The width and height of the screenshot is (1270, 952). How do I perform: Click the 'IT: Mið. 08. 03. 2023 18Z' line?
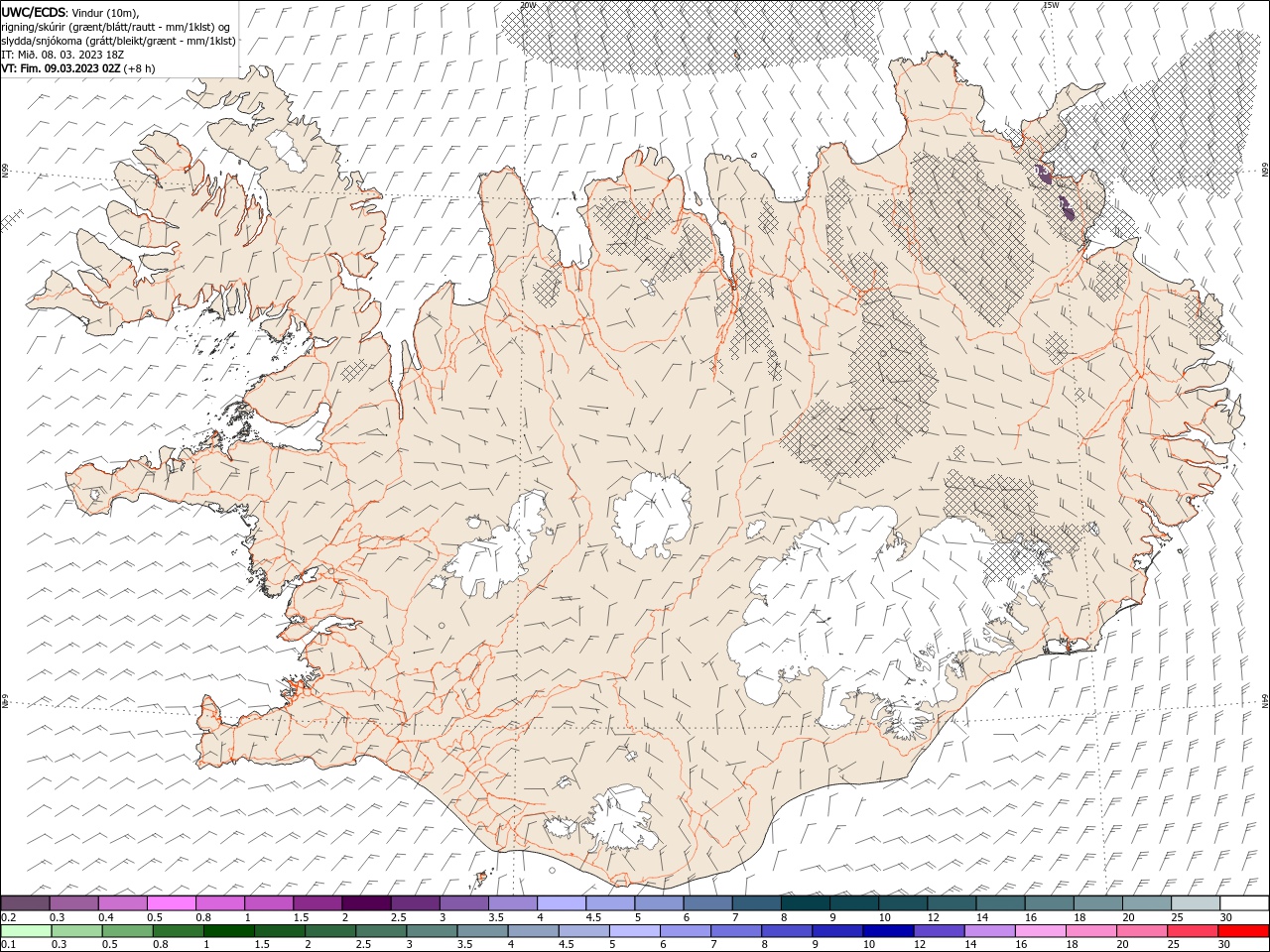(x=64, y=55)
